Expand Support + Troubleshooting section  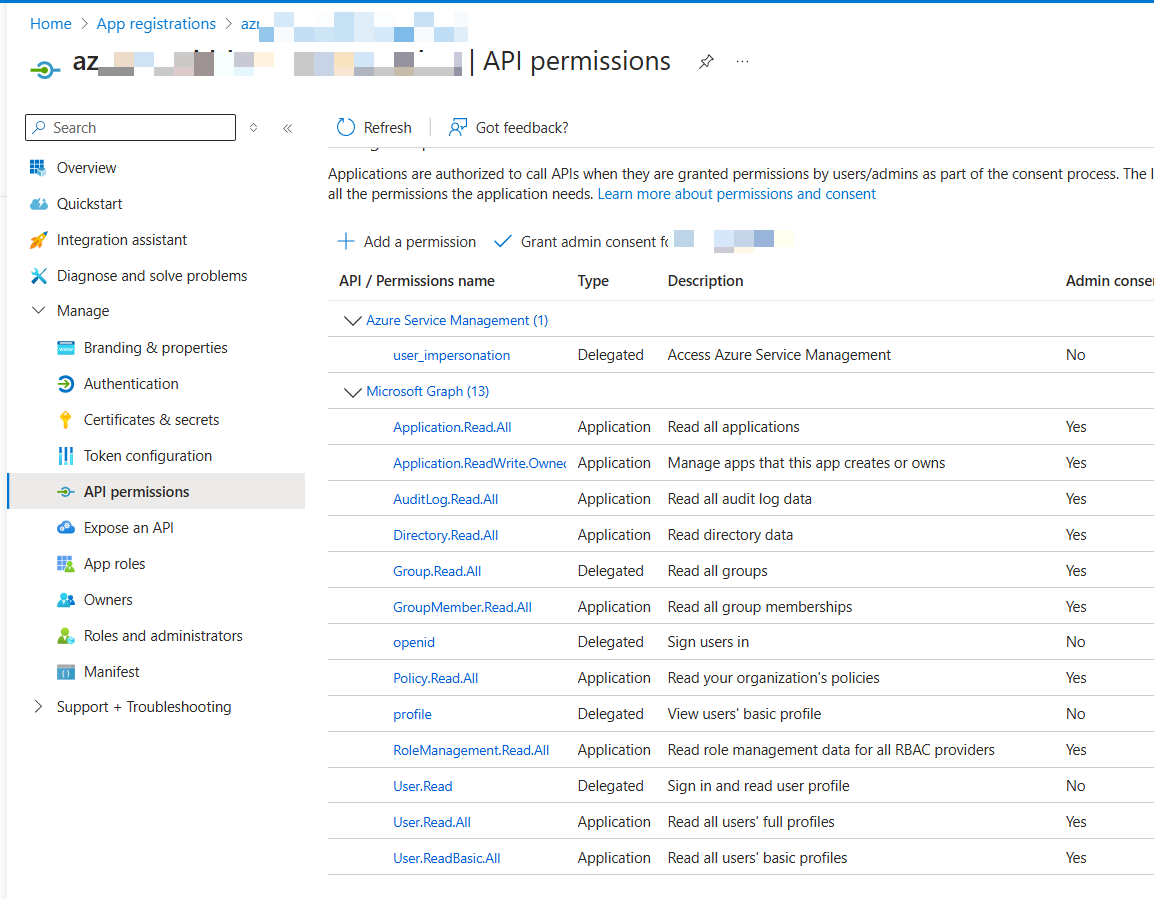[x=38, y=706]
